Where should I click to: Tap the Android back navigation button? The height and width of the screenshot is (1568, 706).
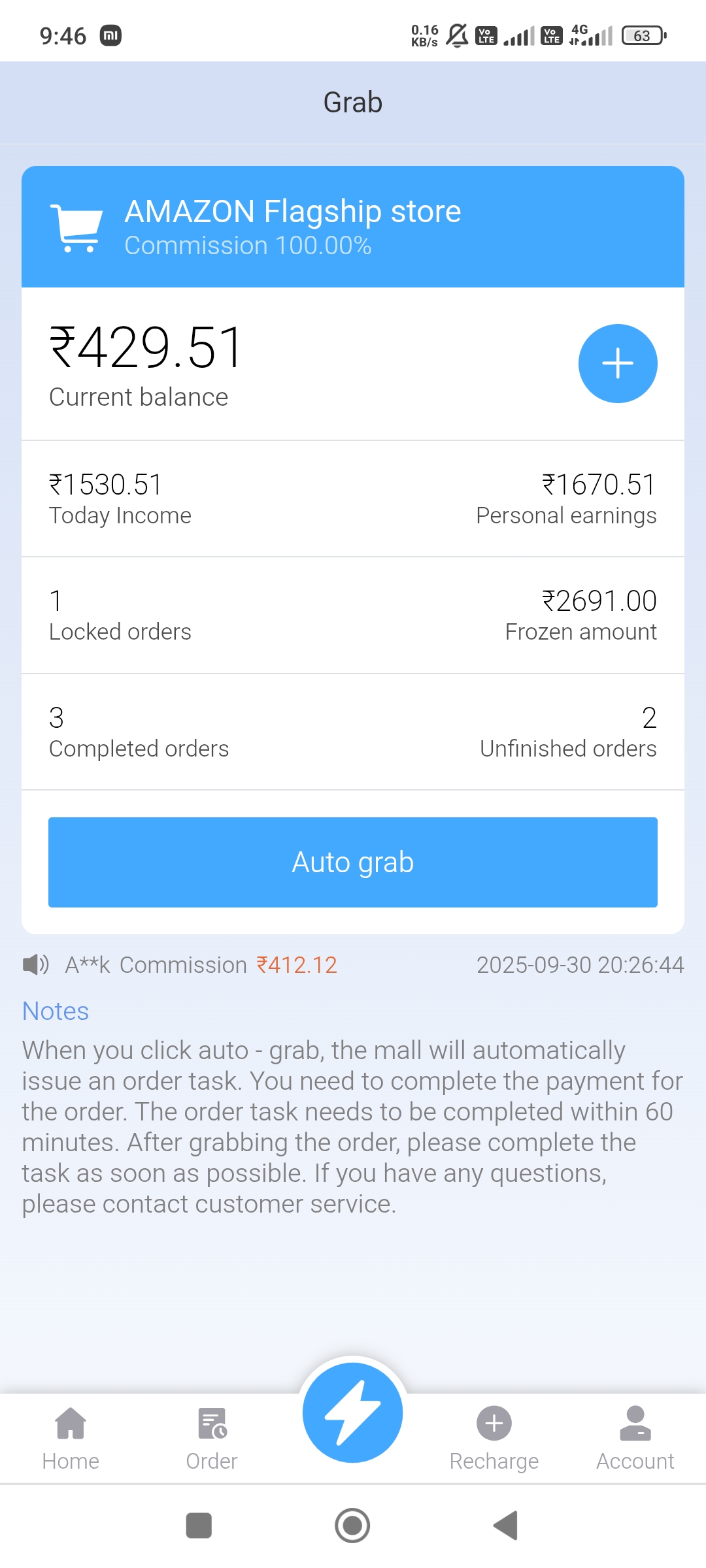coord(506,1526)
